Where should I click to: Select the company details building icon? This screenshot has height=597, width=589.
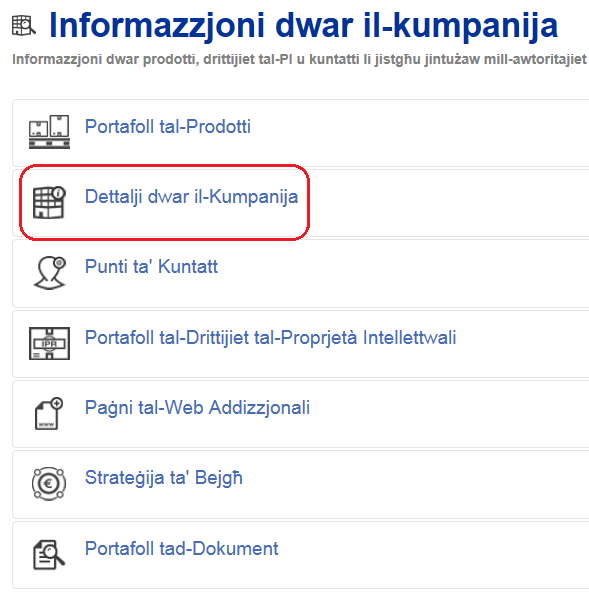coord(49,202)
